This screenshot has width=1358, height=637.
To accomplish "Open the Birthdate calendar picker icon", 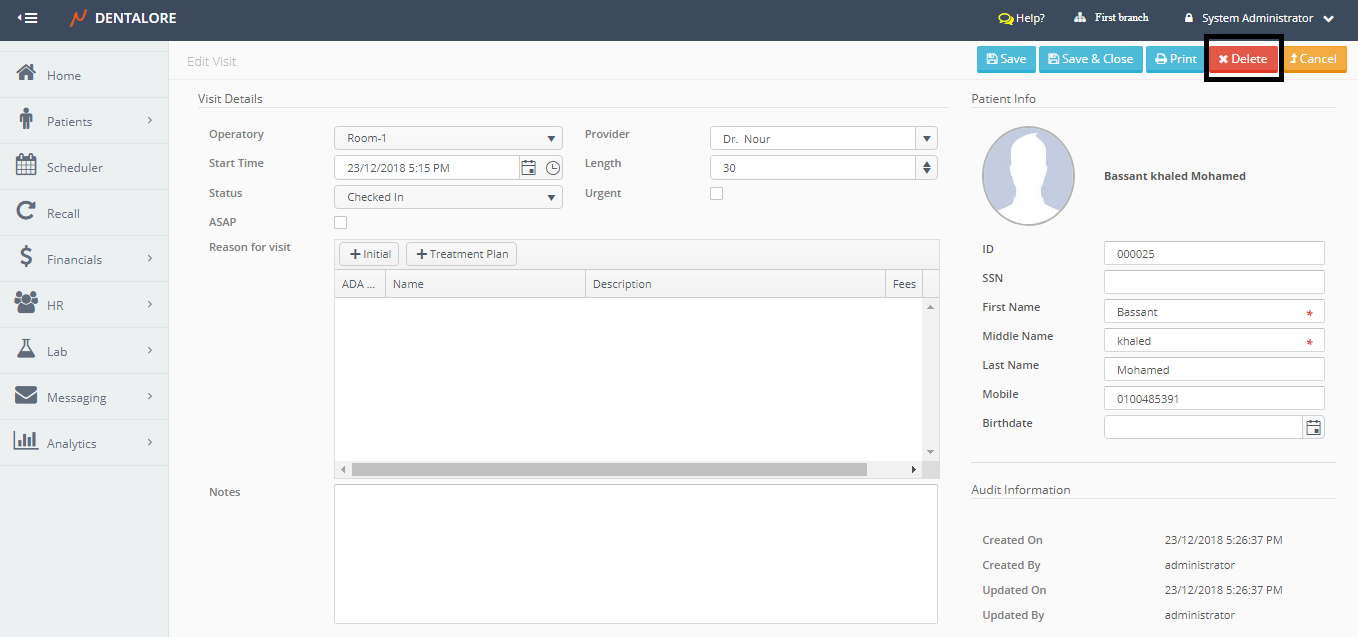I will point(1313,428).
